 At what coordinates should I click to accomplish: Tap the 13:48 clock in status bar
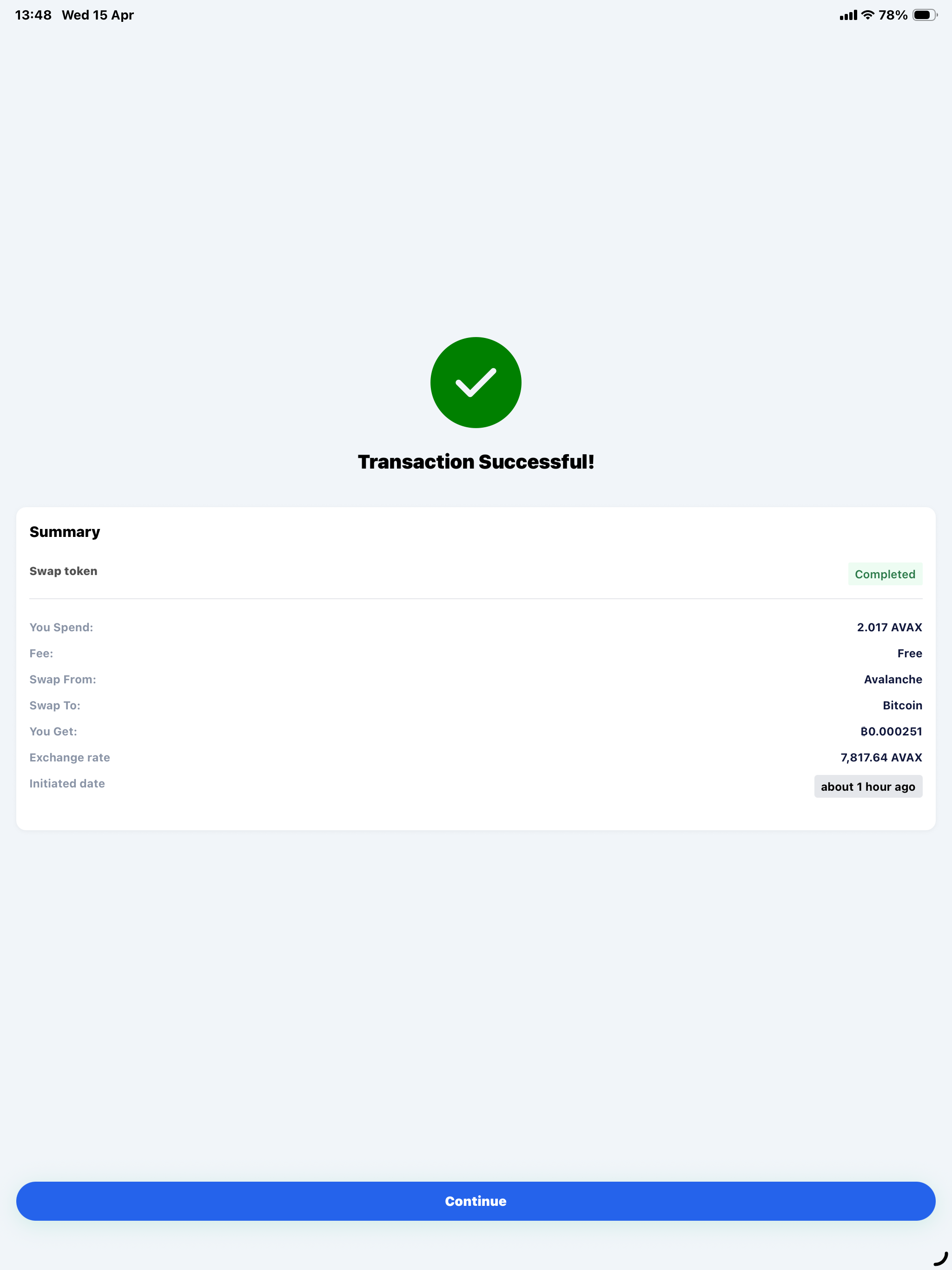(33, 15)
